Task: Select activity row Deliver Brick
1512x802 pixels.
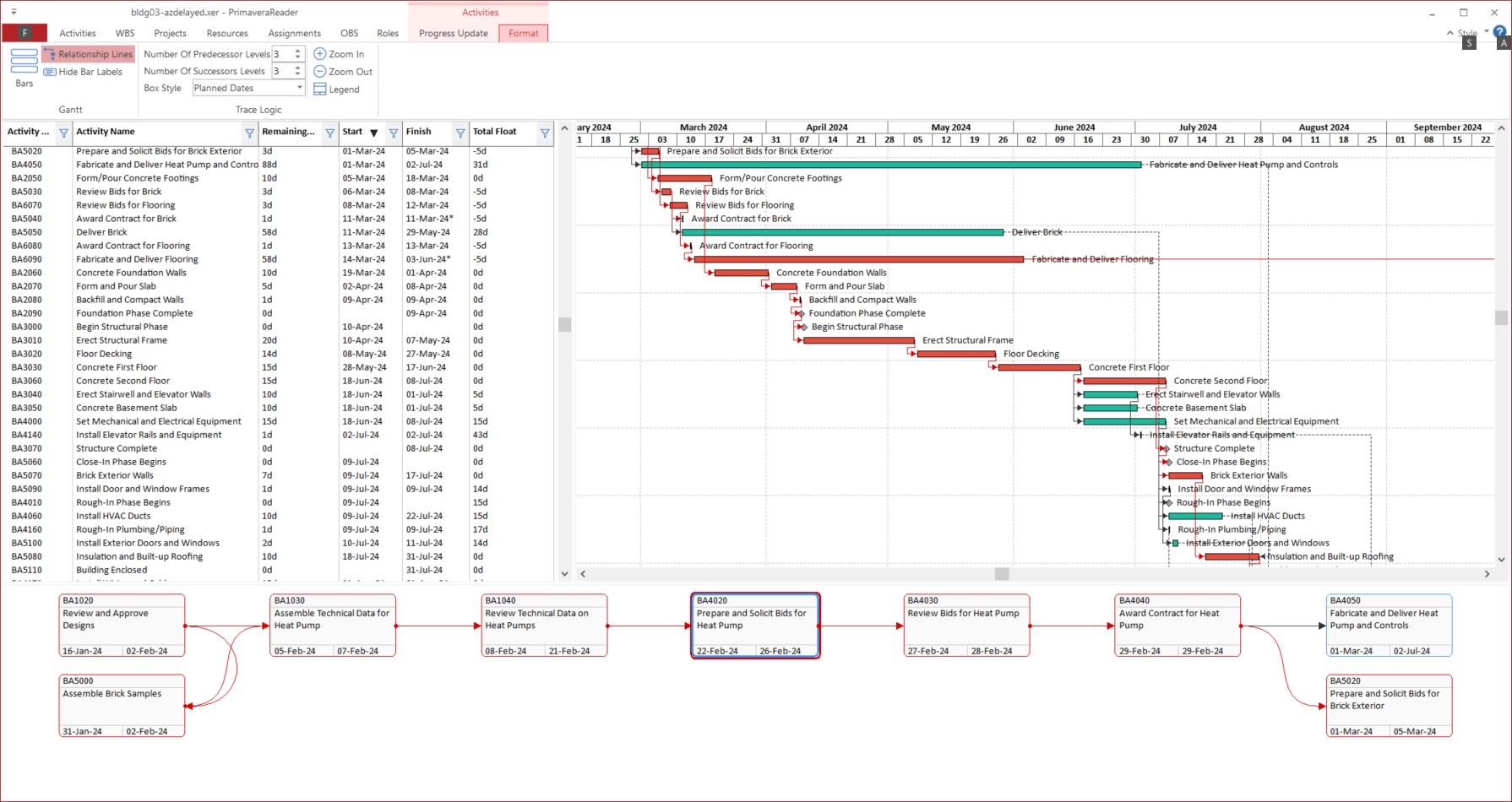Action: [101, 232]
